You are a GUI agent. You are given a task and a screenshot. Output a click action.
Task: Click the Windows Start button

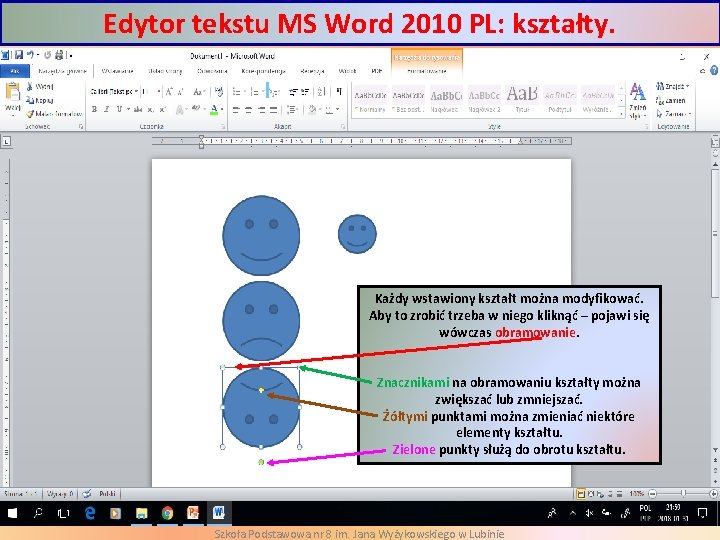coord(12,513)
